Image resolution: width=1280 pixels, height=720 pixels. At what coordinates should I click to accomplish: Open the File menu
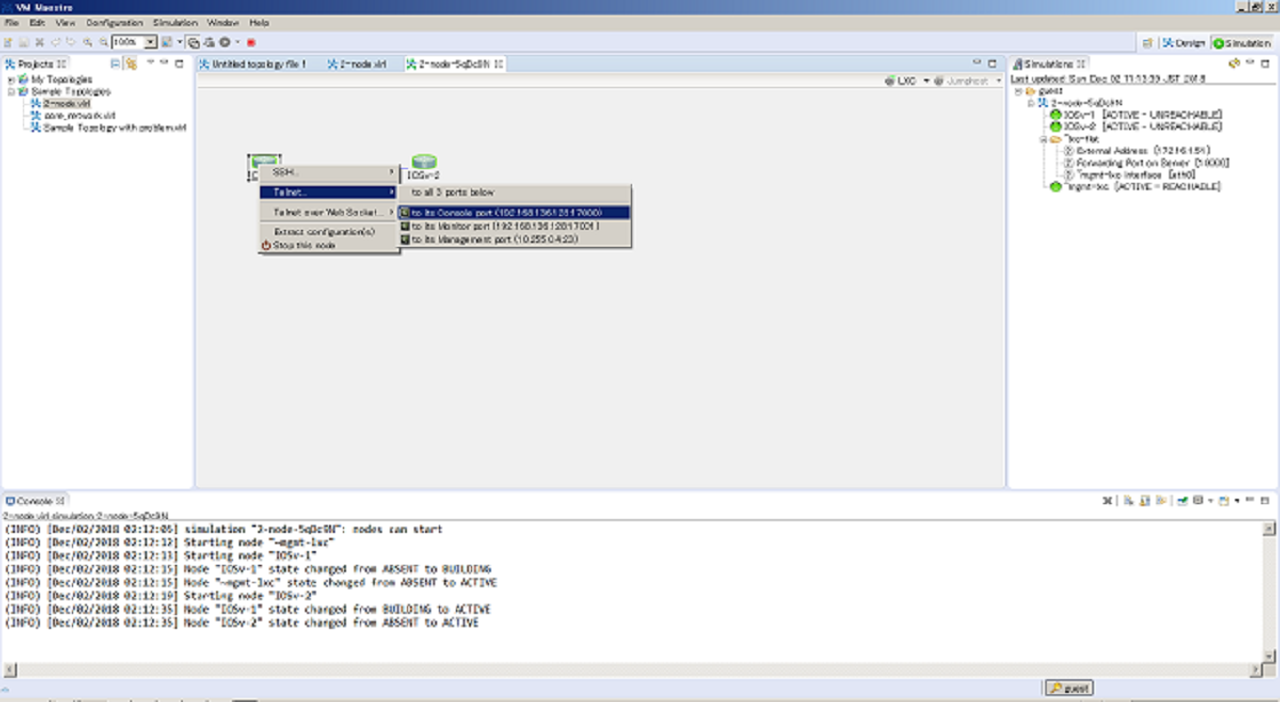pos(10,22)
